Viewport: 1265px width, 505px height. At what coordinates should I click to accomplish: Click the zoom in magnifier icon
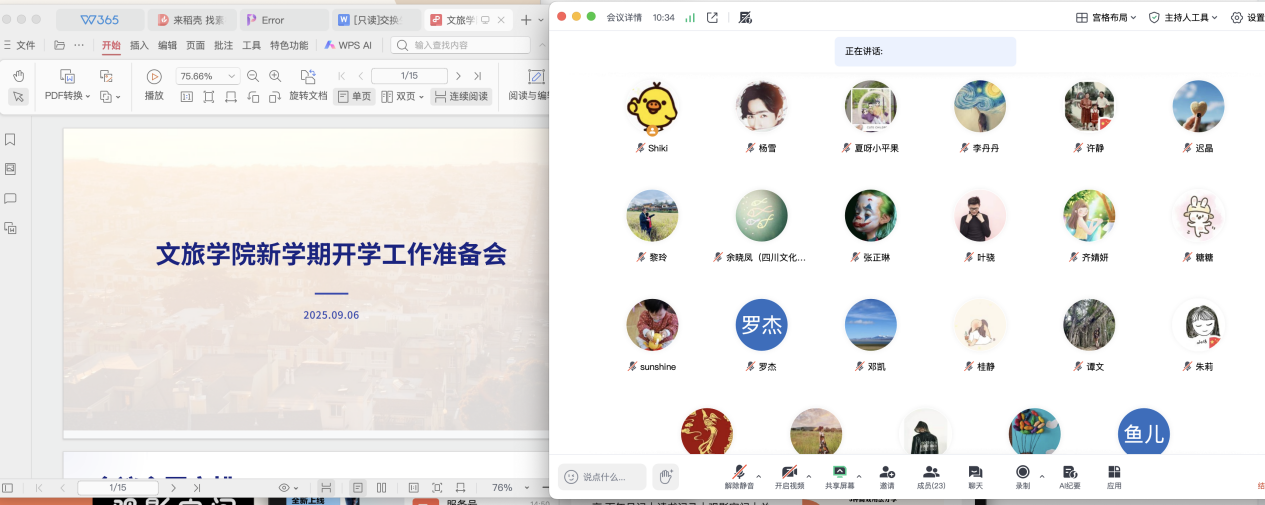coord(276,76)
